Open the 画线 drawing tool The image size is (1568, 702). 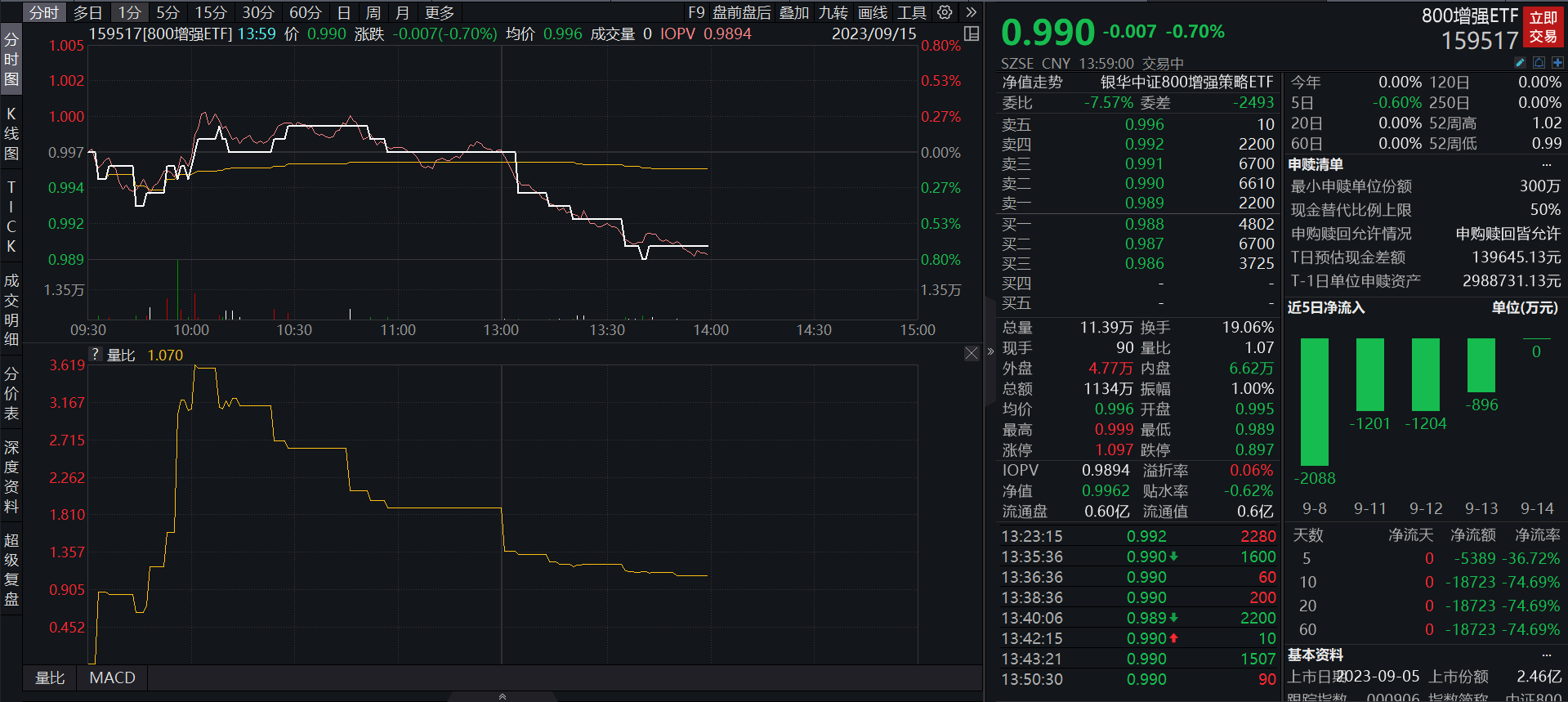tap(873, 12)
